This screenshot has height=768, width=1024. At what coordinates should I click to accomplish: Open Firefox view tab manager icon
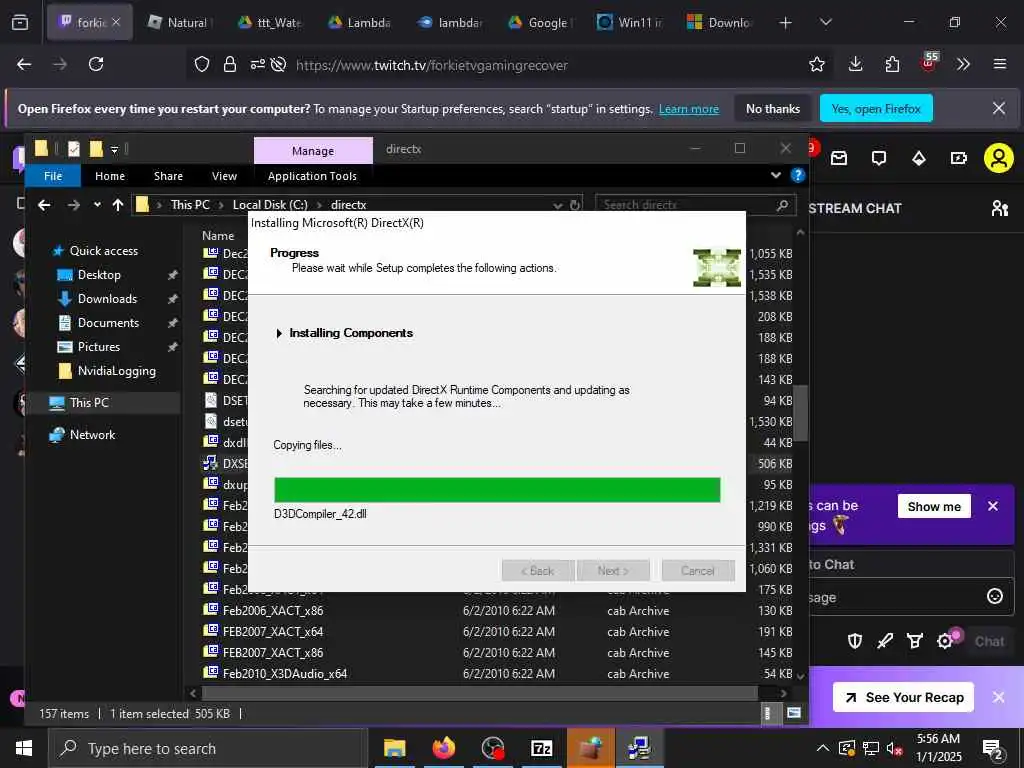pyautogui.click(x=20, y=22)
